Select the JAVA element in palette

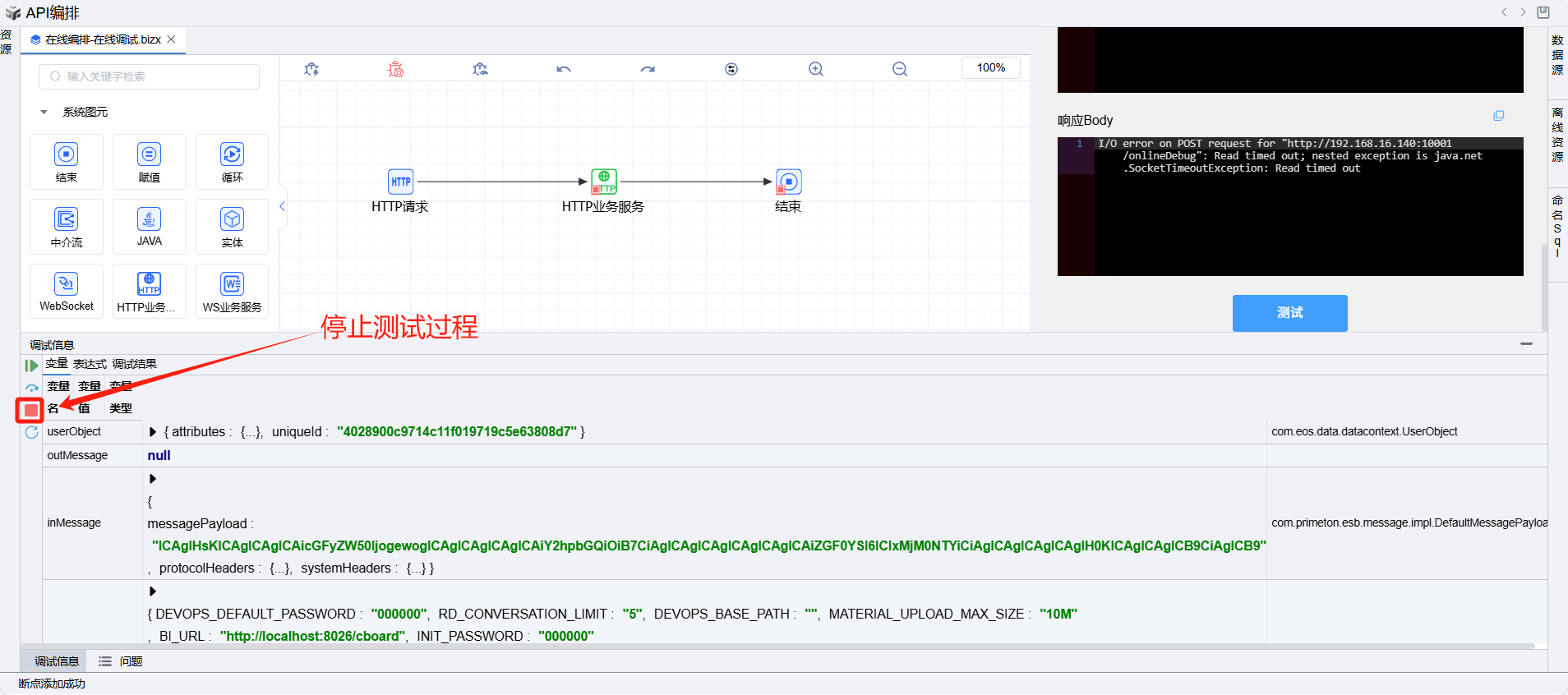tap(149, 226)
